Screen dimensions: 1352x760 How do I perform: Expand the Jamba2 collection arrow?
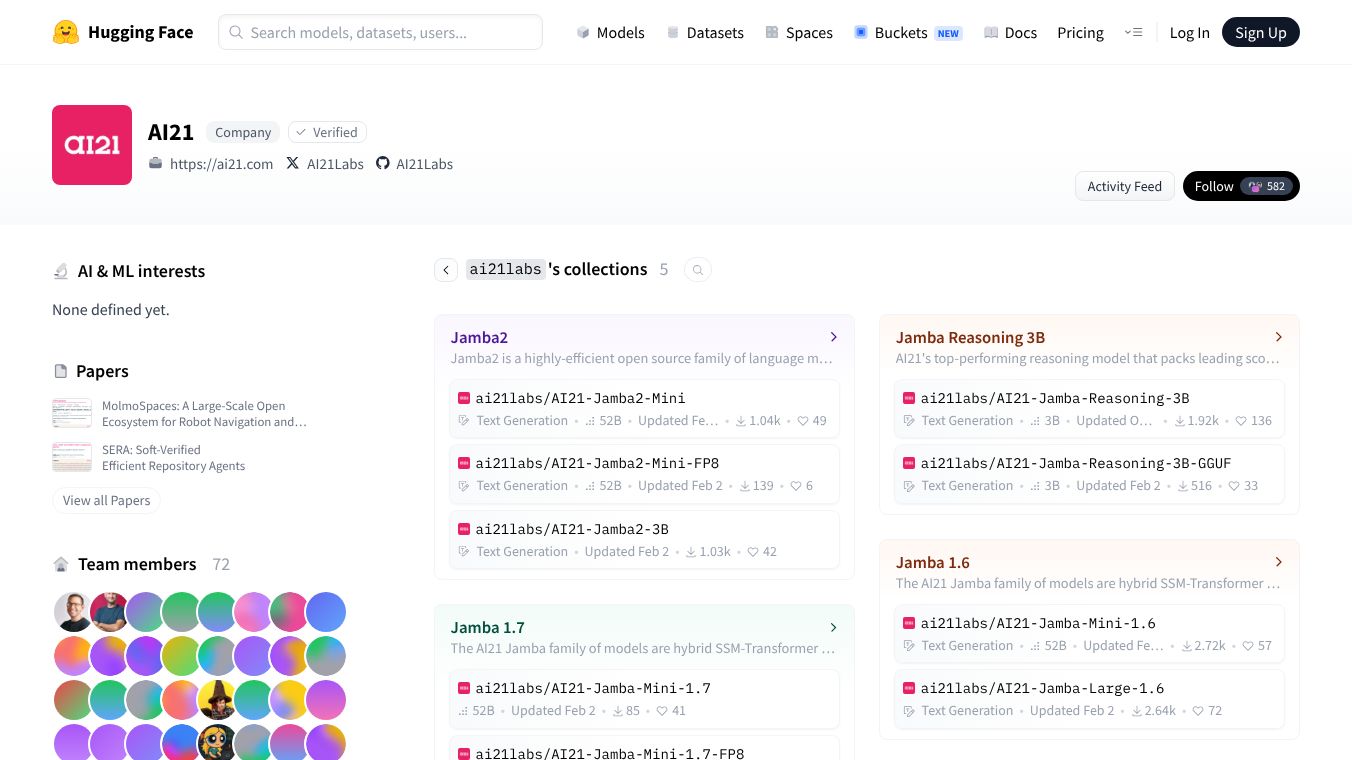coord(833,337)
